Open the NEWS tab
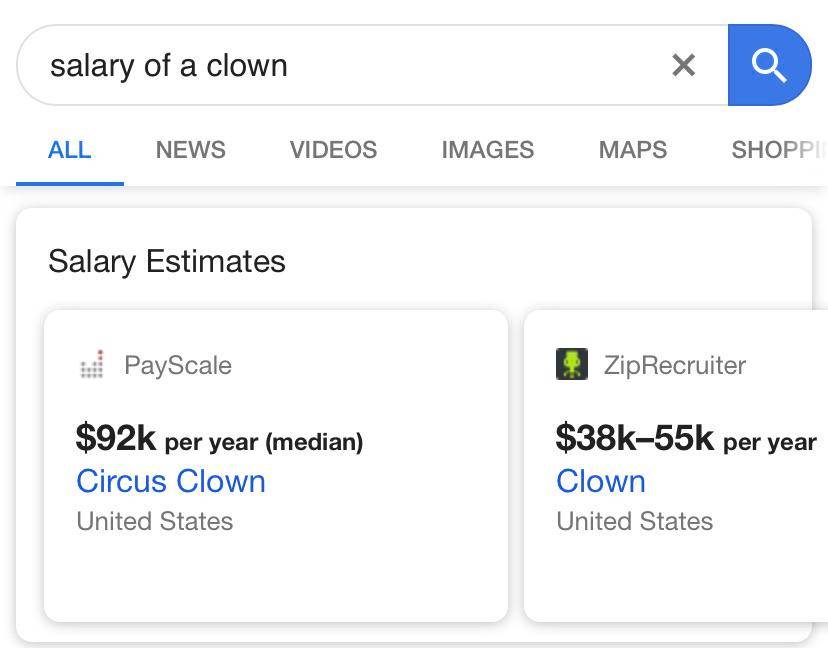828x648 pixels. (190, 150)
